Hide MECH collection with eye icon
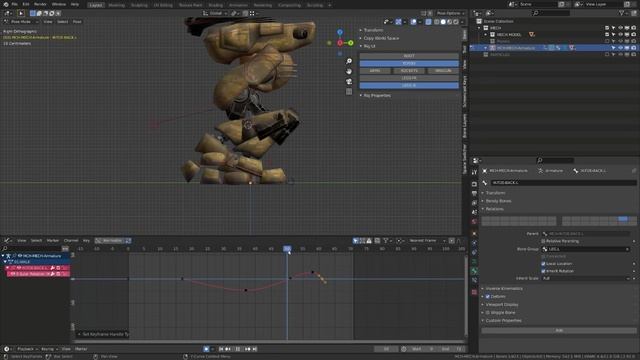The height and width of the screenshot is (360, 640). (620, 28)
